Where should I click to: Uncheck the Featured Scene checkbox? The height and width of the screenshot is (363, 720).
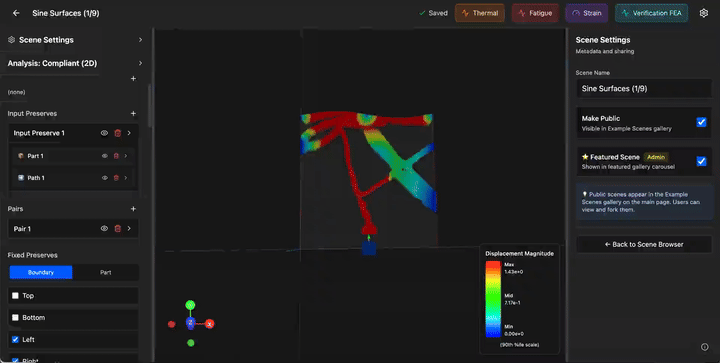point(701,161)
